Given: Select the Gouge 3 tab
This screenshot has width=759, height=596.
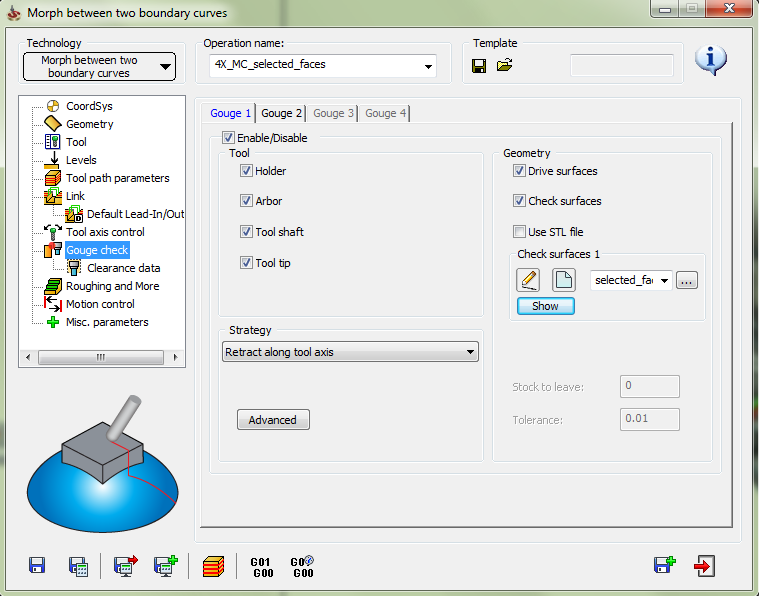Looking at the screenshot, I should coord(333,113).
